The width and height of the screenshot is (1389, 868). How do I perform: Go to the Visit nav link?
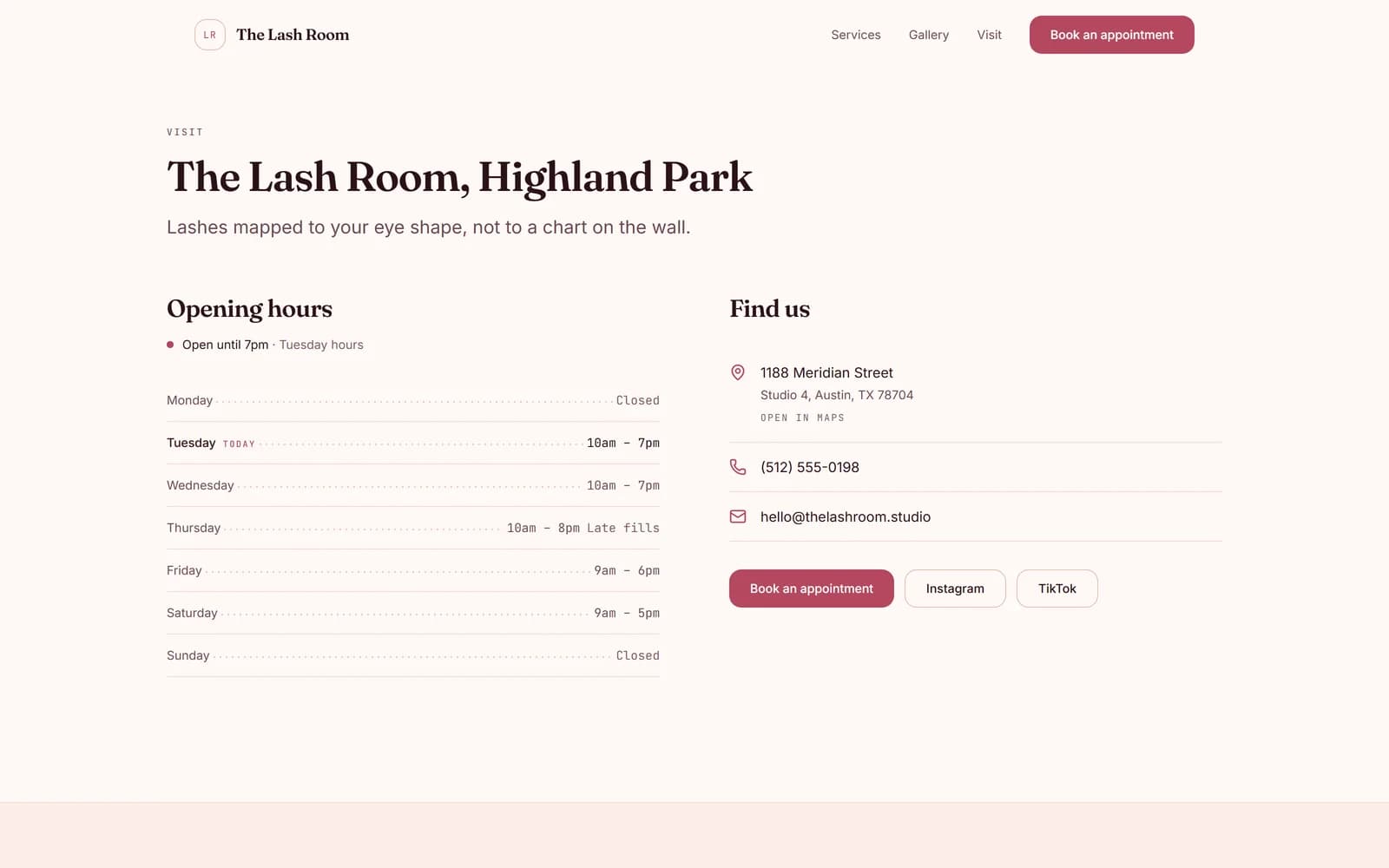pyautogui.click(x=989, y=35)
